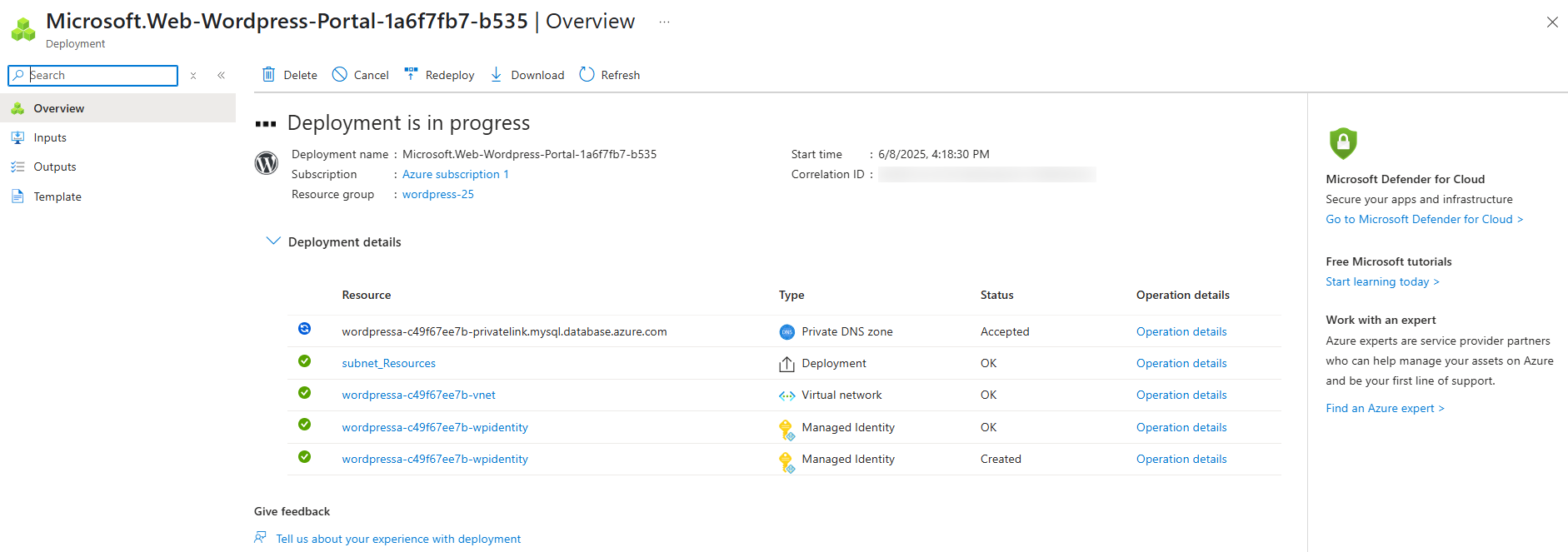This screenshot has width=1568, height=552.
Task: Open Operation details for Virtual network
Action: (1181, 395)
